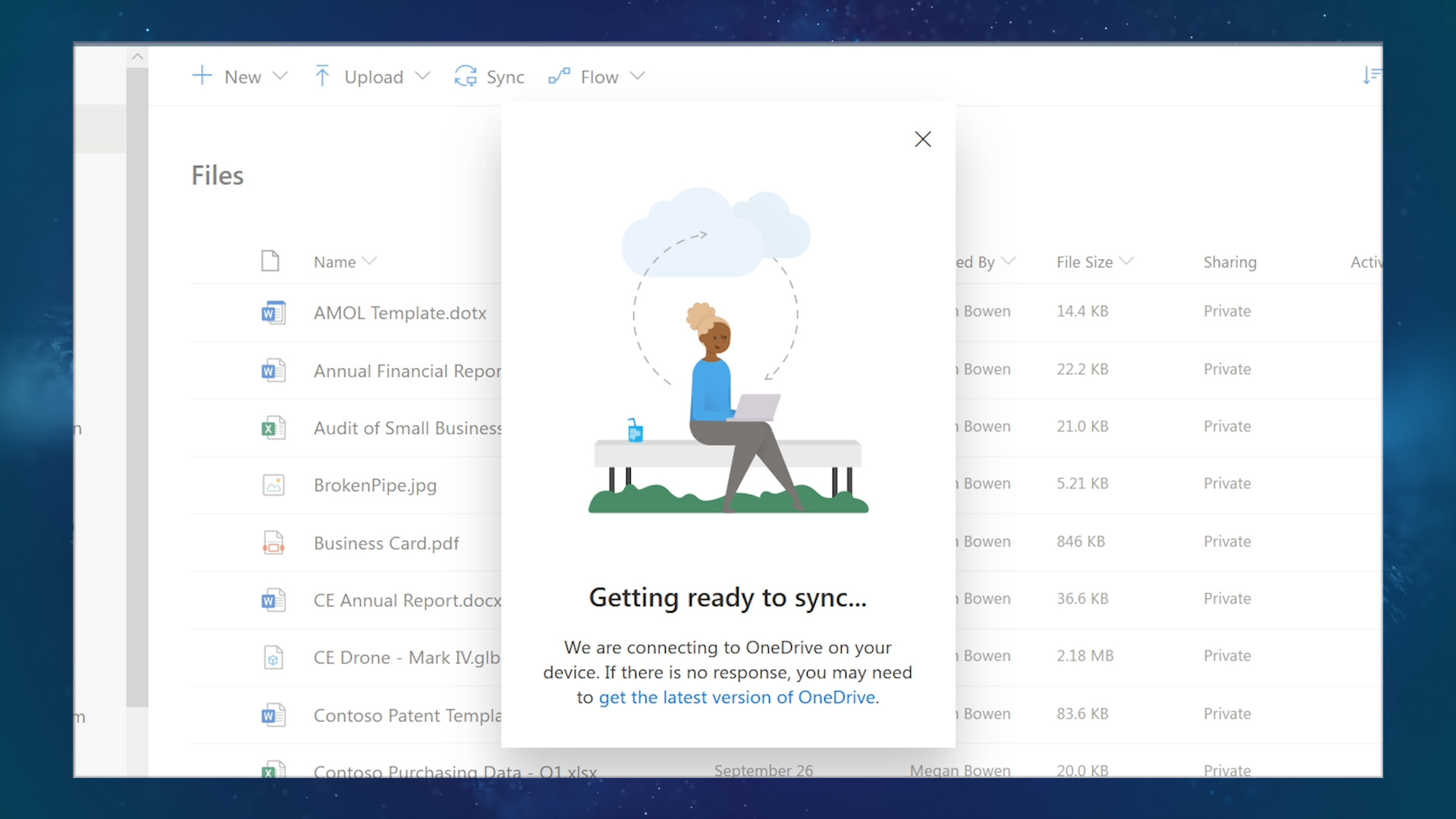Open CE Annual Report.docx file
Screen dimensions: 1456x819
tap(407, 600)
